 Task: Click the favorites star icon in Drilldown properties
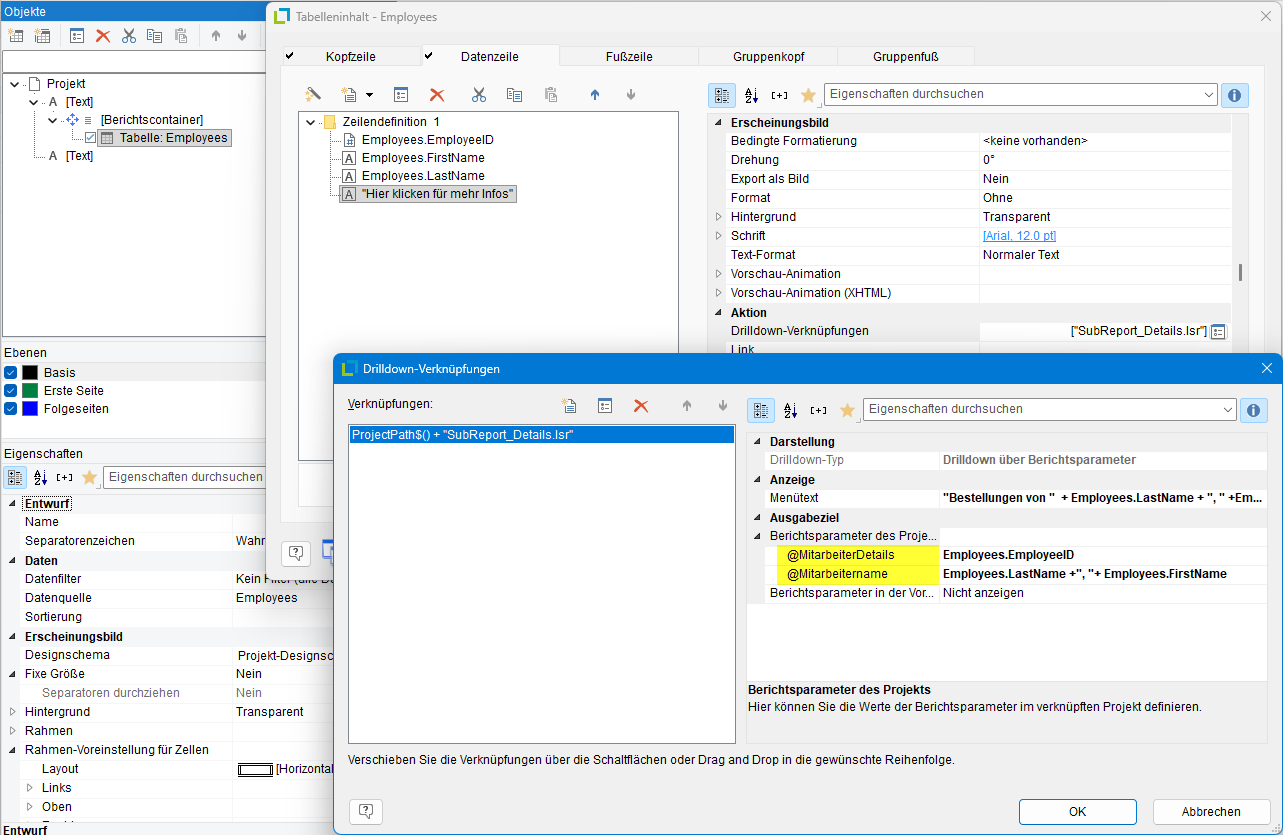click(x=847, y=410)
